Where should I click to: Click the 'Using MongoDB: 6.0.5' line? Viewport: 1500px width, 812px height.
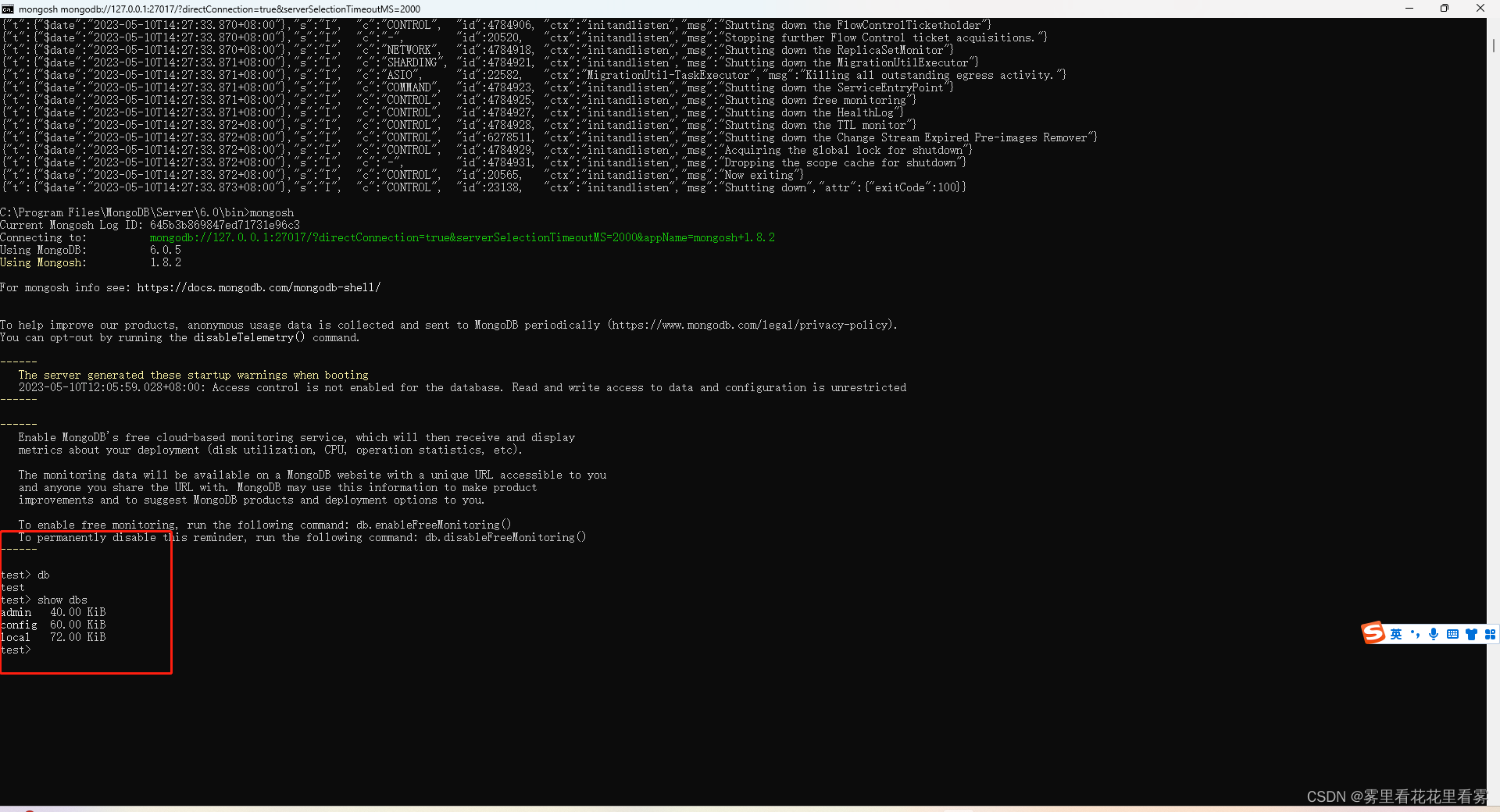click(x=91, y=250)
